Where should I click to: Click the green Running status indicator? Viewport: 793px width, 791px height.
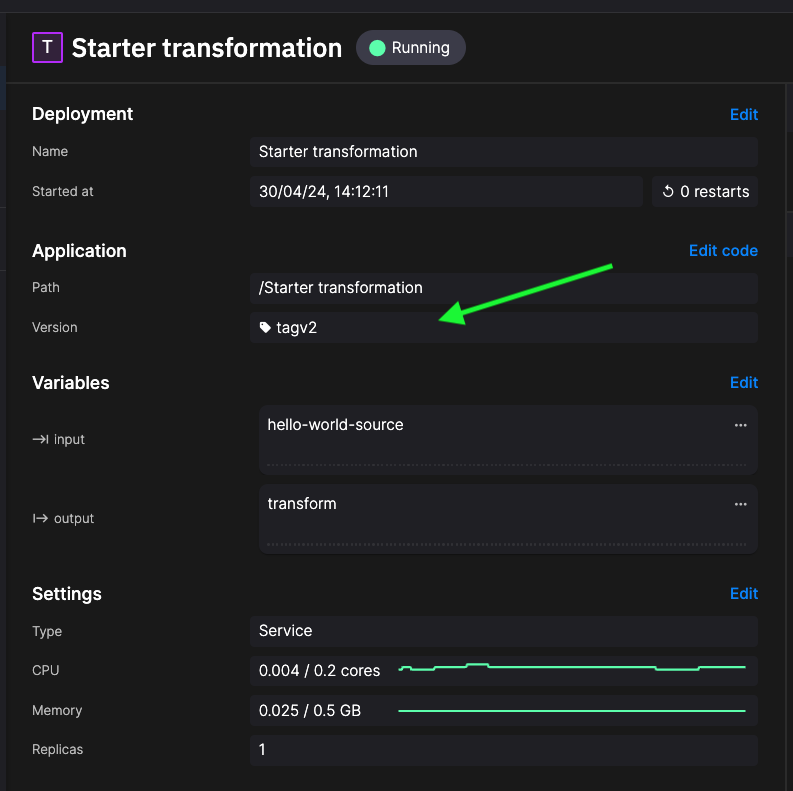pyautogui.click(x=377, y=48)
